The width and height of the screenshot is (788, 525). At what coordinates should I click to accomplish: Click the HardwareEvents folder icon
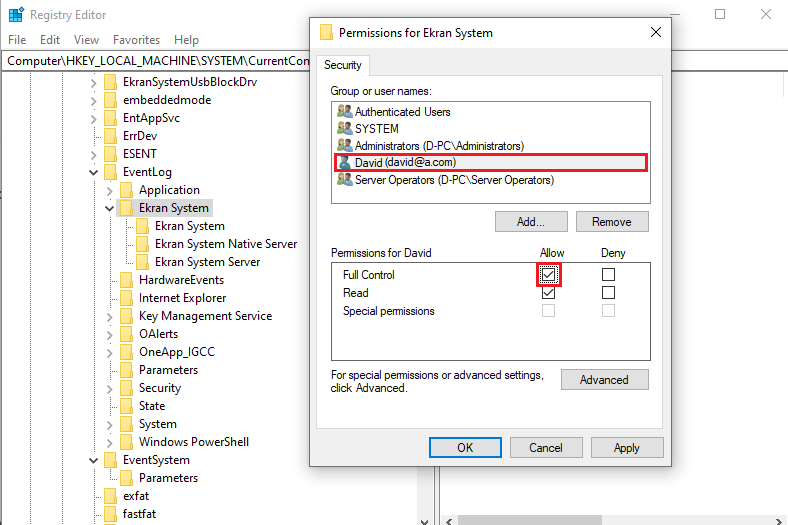tap(126, 280)
